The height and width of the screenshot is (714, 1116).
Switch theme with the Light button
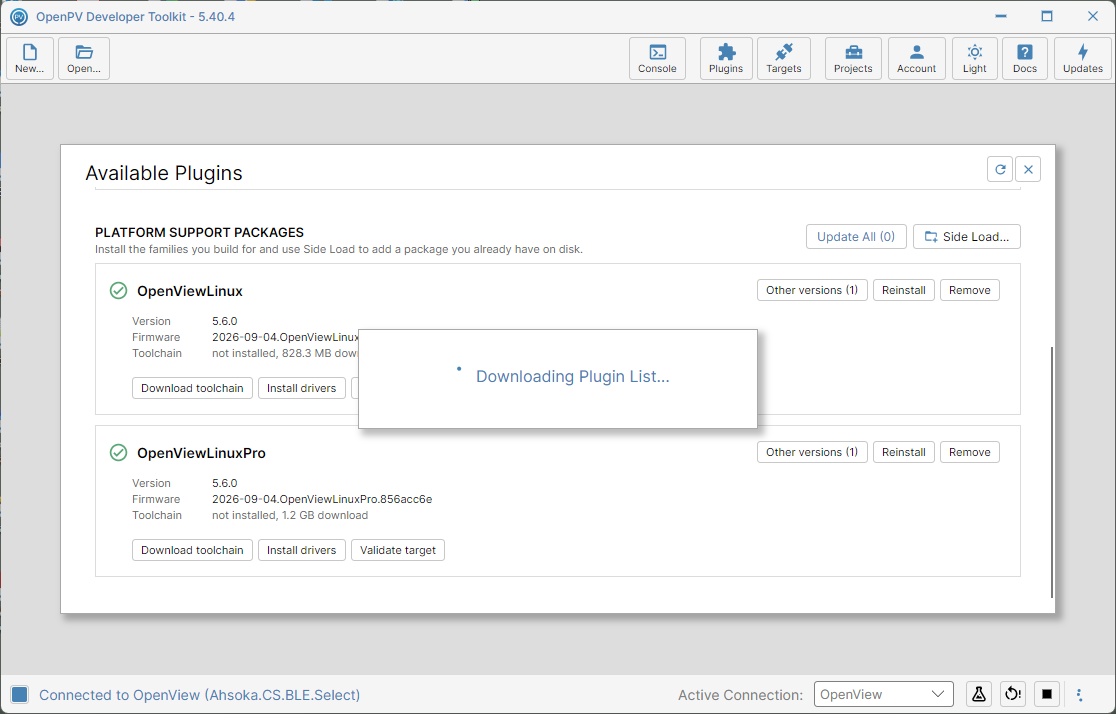[974, 58]
